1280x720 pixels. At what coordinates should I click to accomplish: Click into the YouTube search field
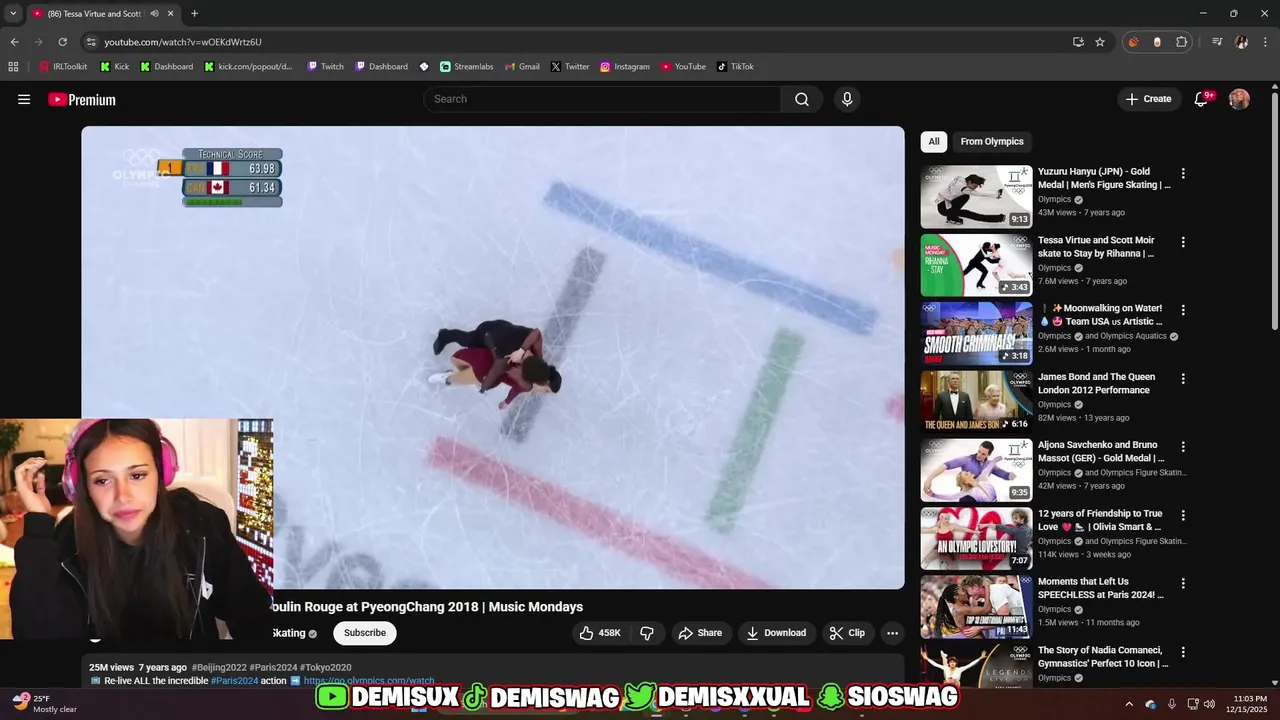coord(602,99)
